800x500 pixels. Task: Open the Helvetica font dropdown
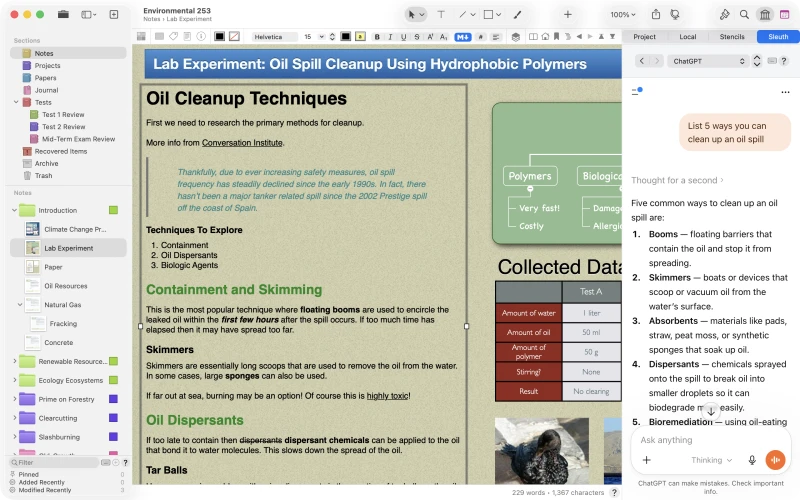(x=274, y=37)
